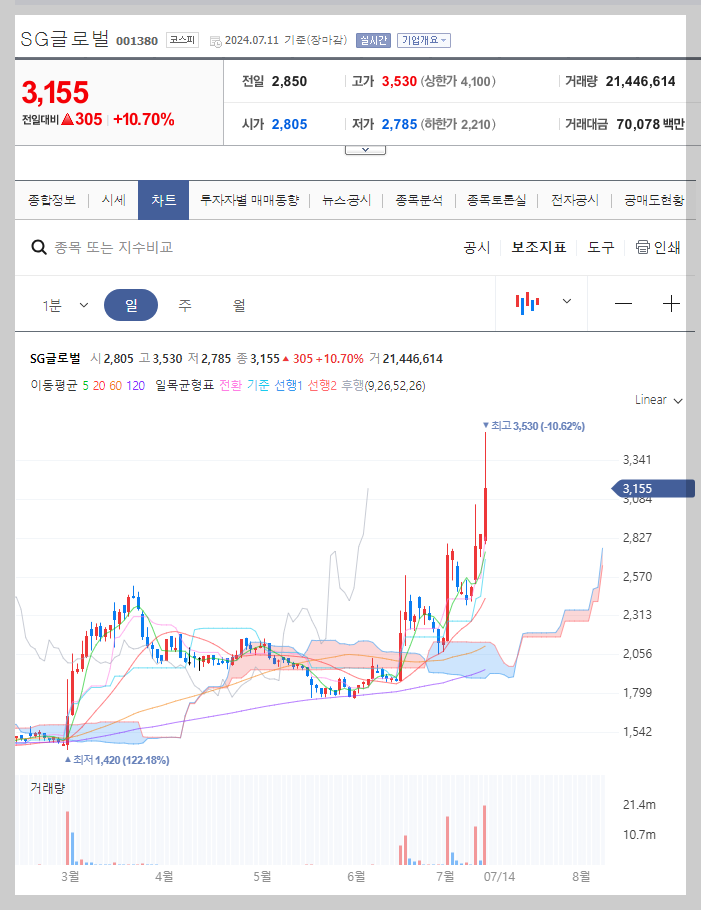Zoom out chart with minus icon

623,304
